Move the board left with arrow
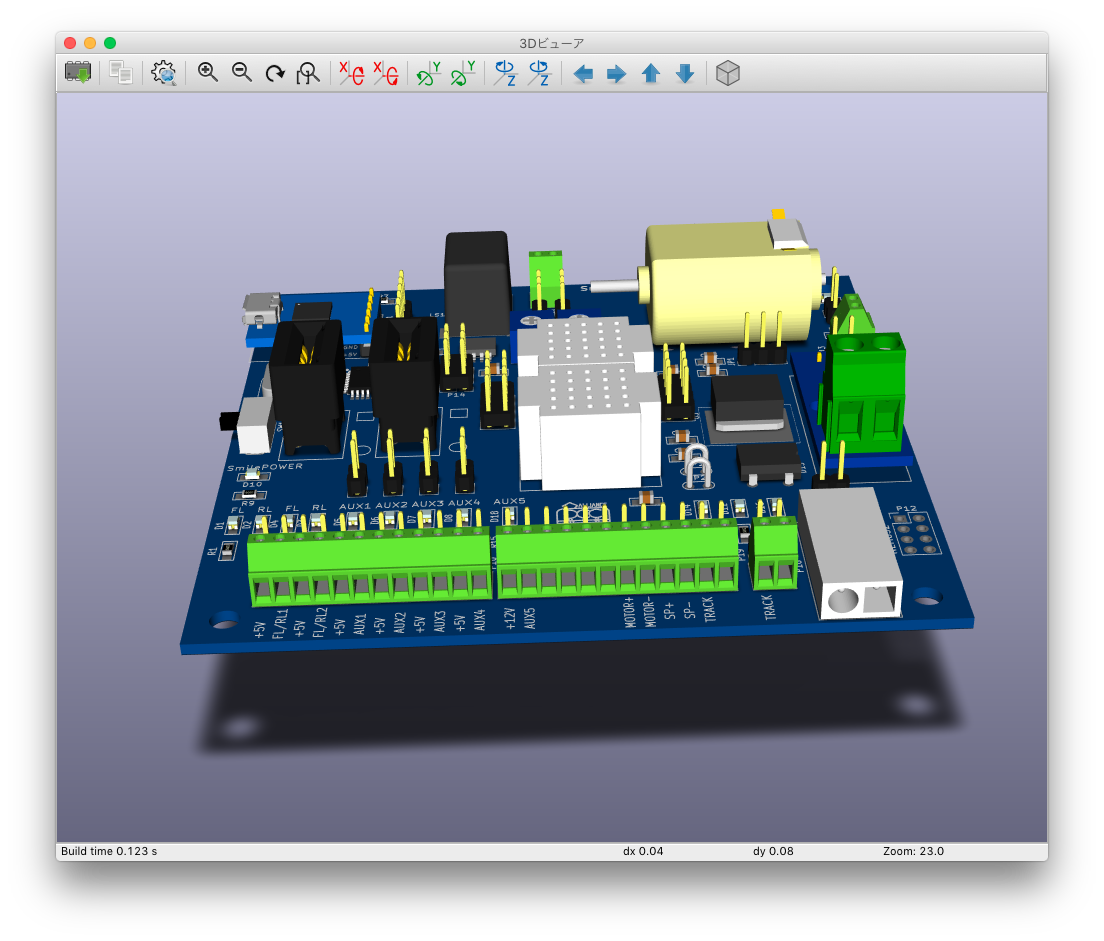This screenshot has height=941, width=1104. point(583,73)
